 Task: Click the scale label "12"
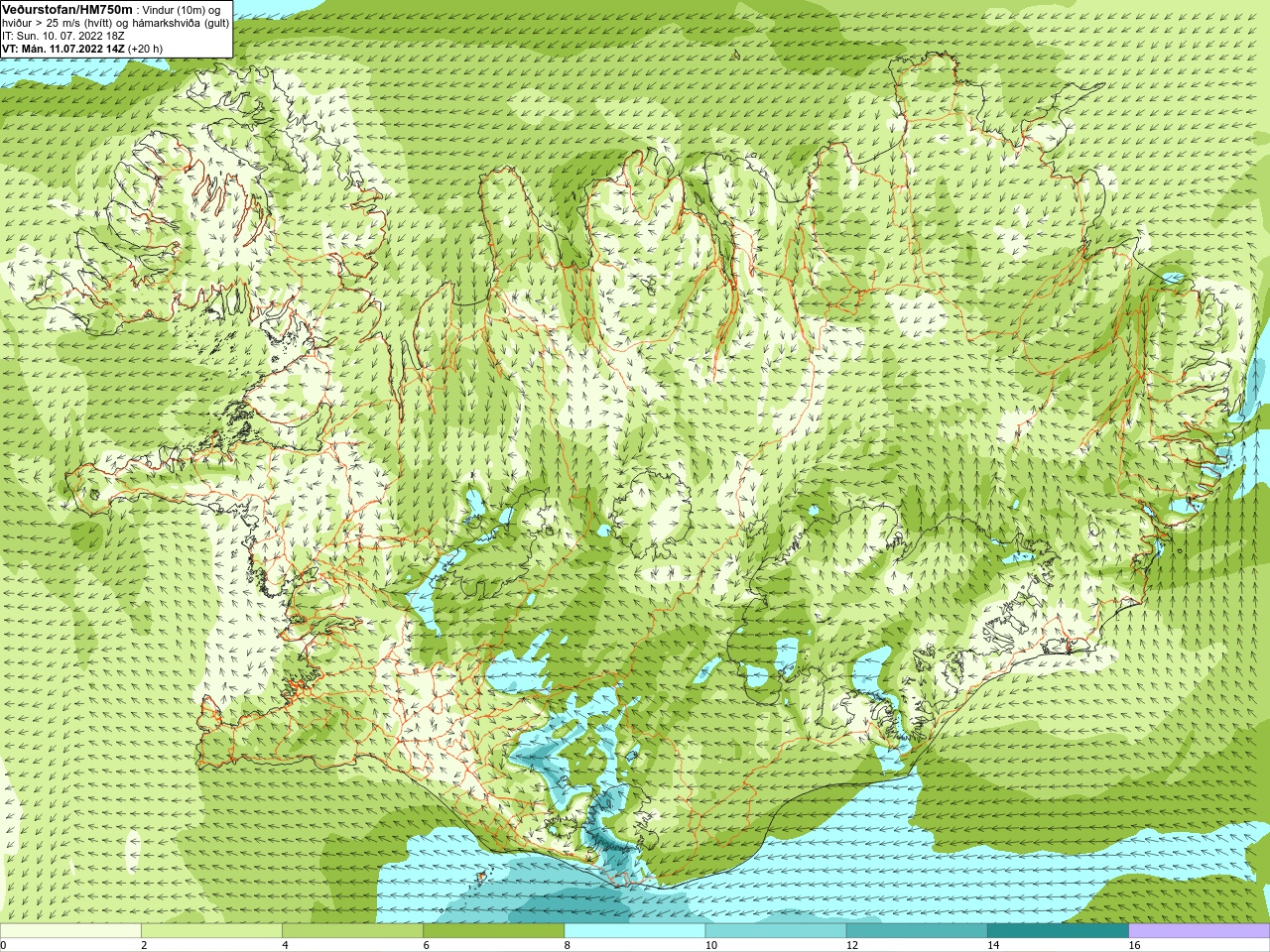pyautogui.click(x=851, y=945)
